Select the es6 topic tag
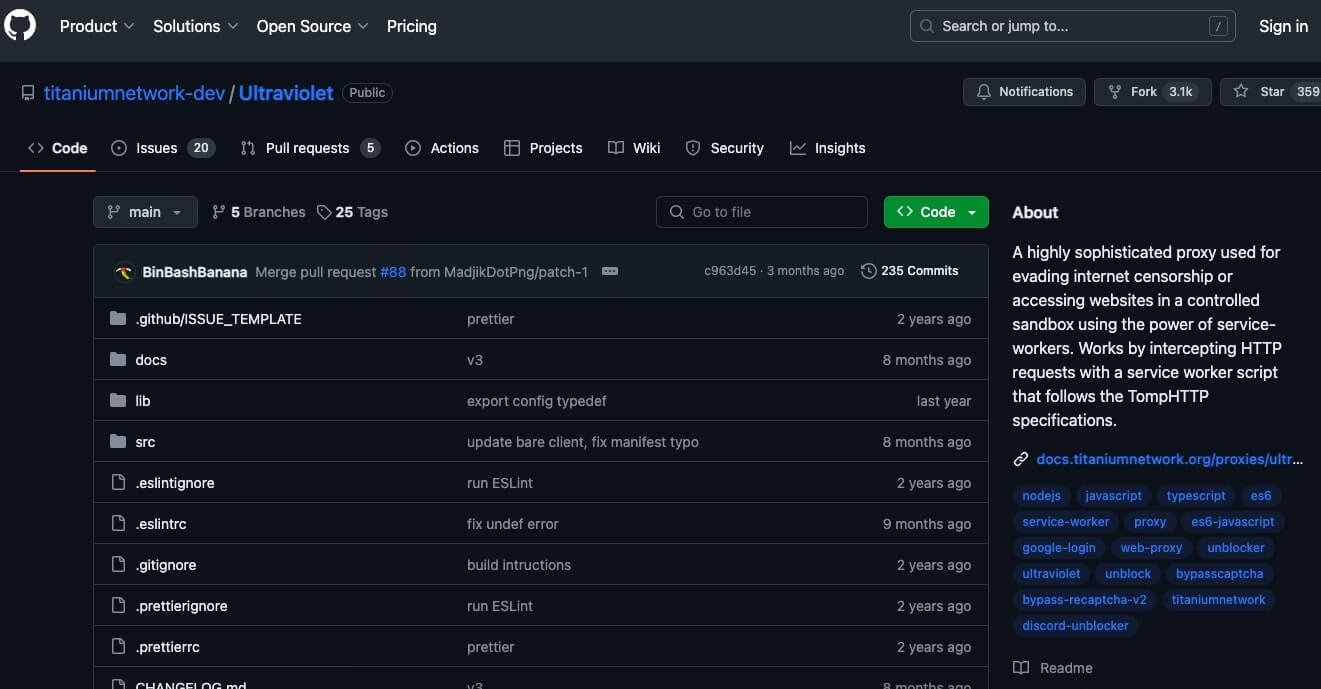This screenshot has width=1321, height=689. (x=1261, y=496)
